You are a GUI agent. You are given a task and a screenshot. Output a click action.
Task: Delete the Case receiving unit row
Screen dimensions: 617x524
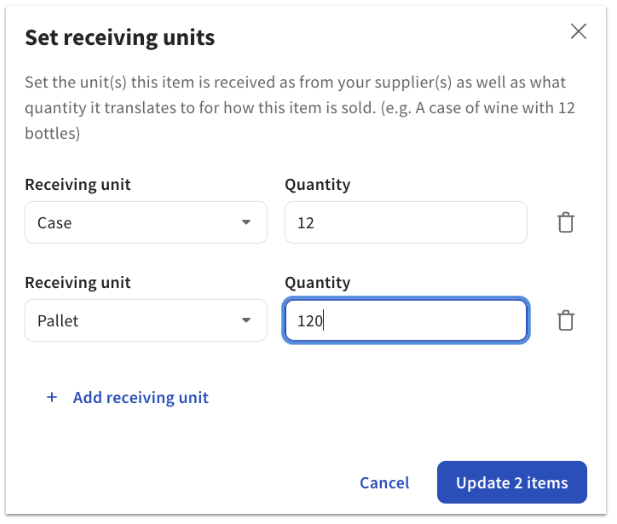tap(566, 223)
